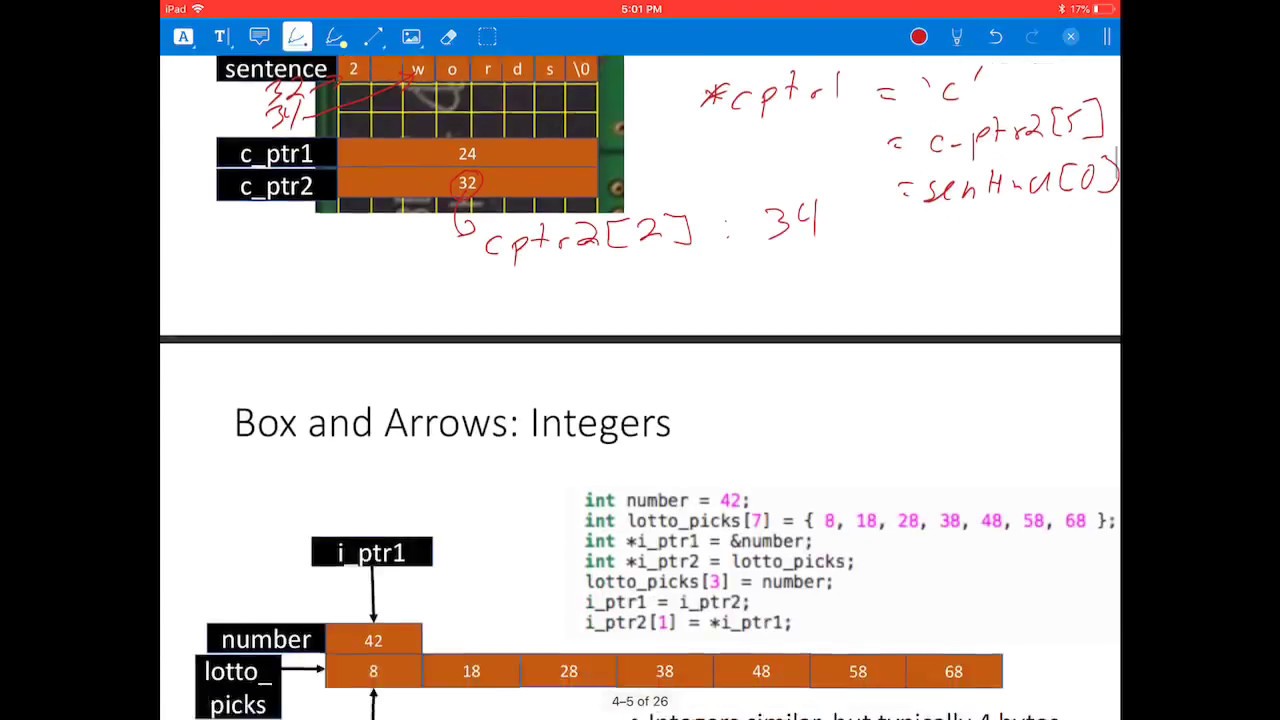Tap the battery indicator icon
Screen dimensions: 1280x720
[x=1104, y=9]
